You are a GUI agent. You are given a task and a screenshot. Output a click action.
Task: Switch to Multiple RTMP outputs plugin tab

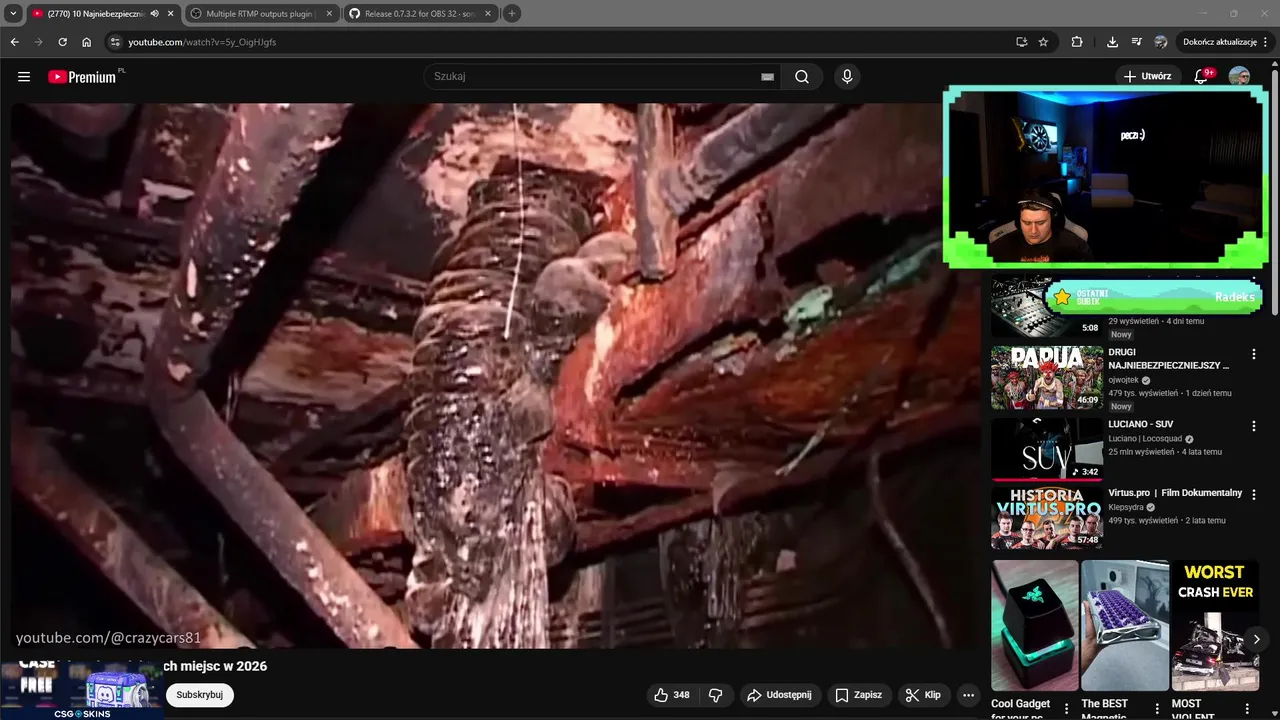259,14
